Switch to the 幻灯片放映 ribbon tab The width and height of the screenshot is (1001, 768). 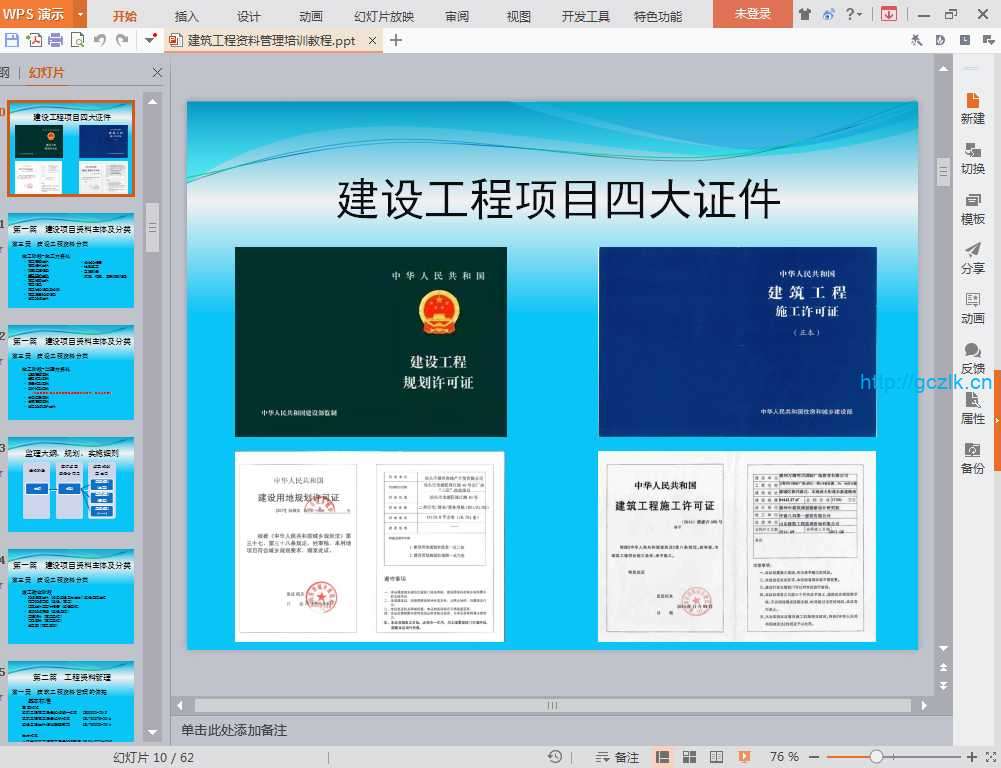(x=383, y=16)
